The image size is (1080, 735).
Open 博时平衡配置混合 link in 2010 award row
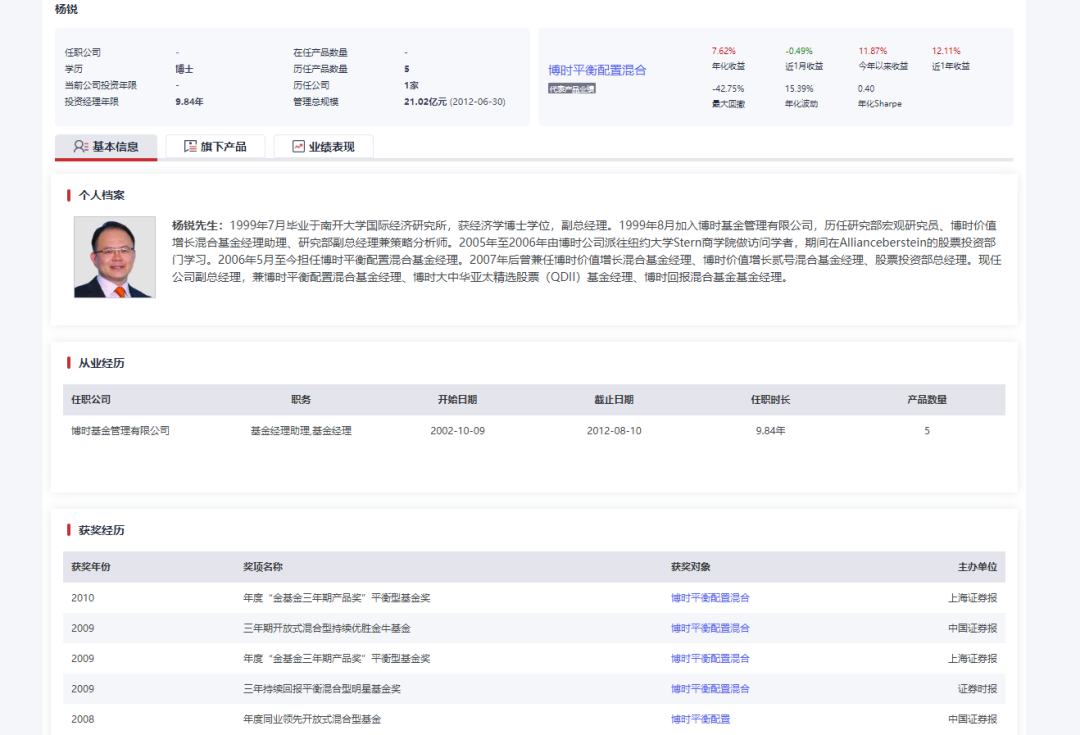(x=710, y=598)
